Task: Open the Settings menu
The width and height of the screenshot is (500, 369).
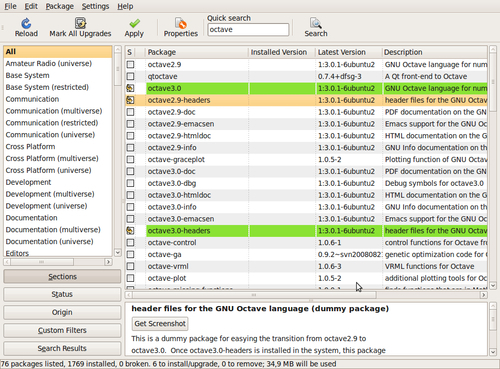Action: coord(95,6)
